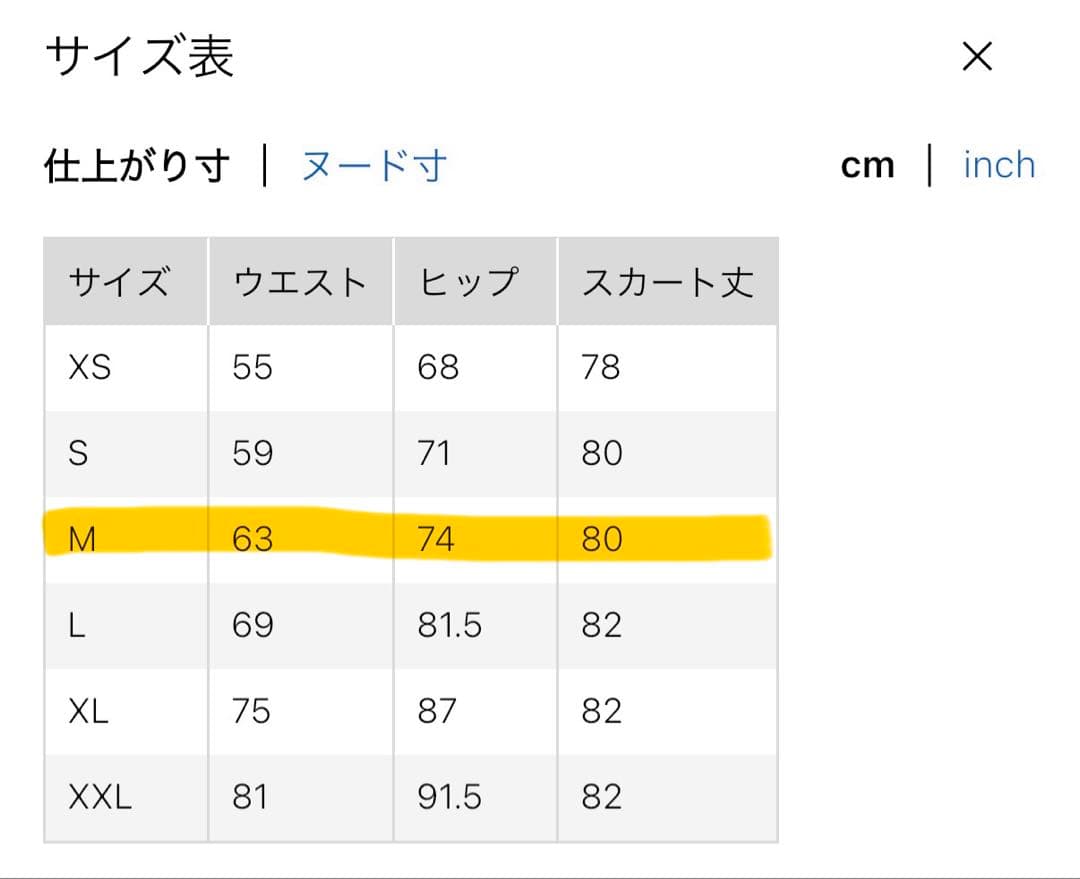Screen dimensions: 1080x879
Task: Select the 仕上がり寸 tab
Action: point(137,166)
